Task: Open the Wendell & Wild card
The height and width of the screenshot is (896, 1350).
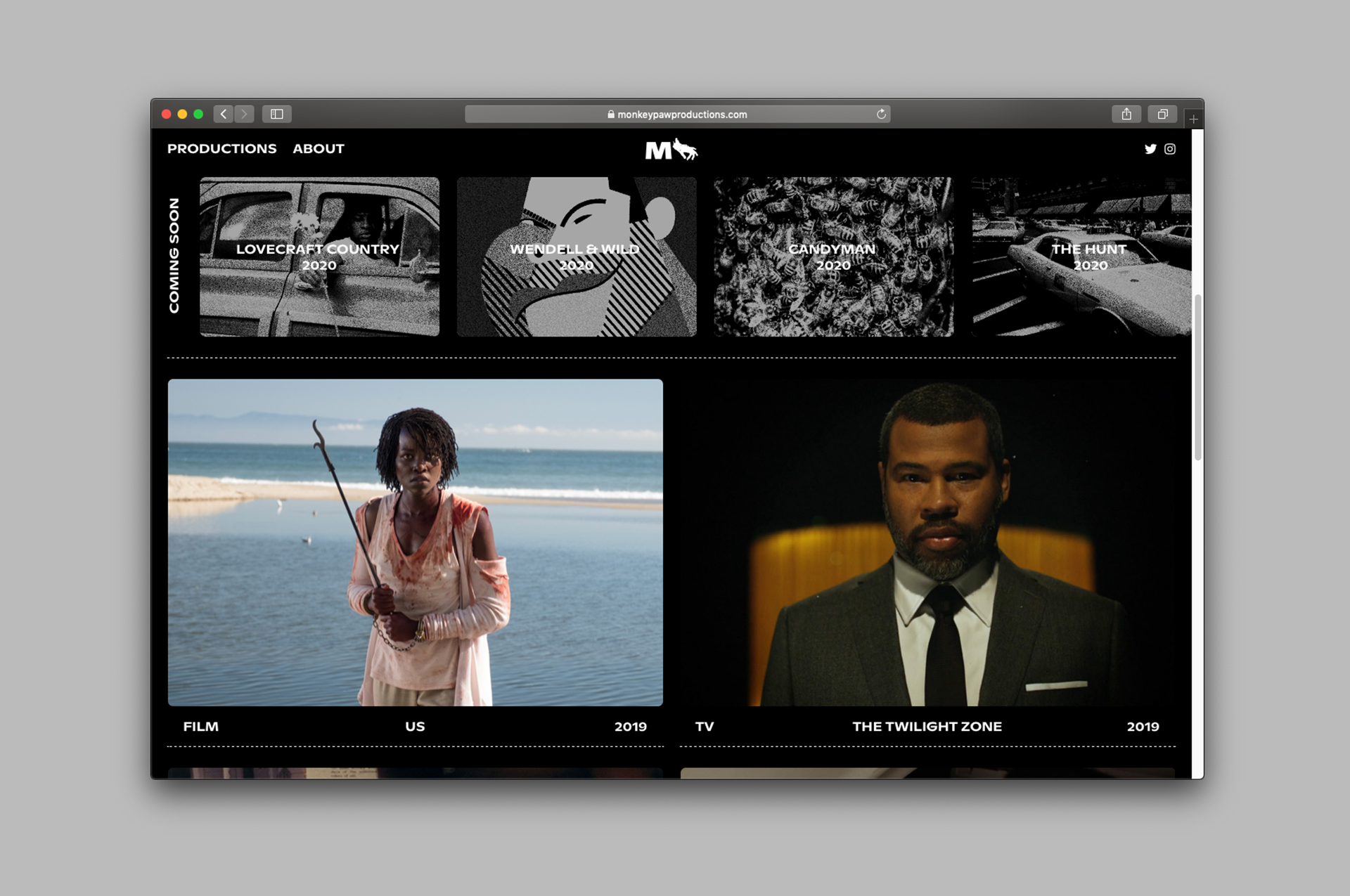Action: pyautogui.click(x=576, y=257)
